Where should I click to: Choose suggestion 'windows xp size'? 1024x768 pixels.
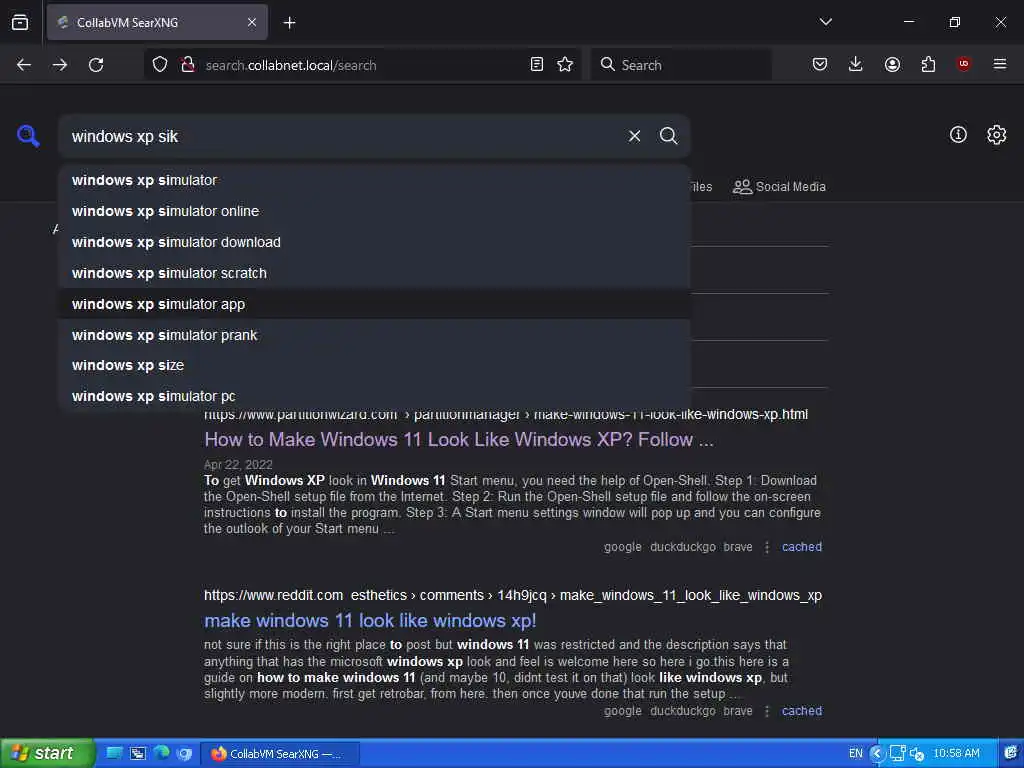point(375,365)
